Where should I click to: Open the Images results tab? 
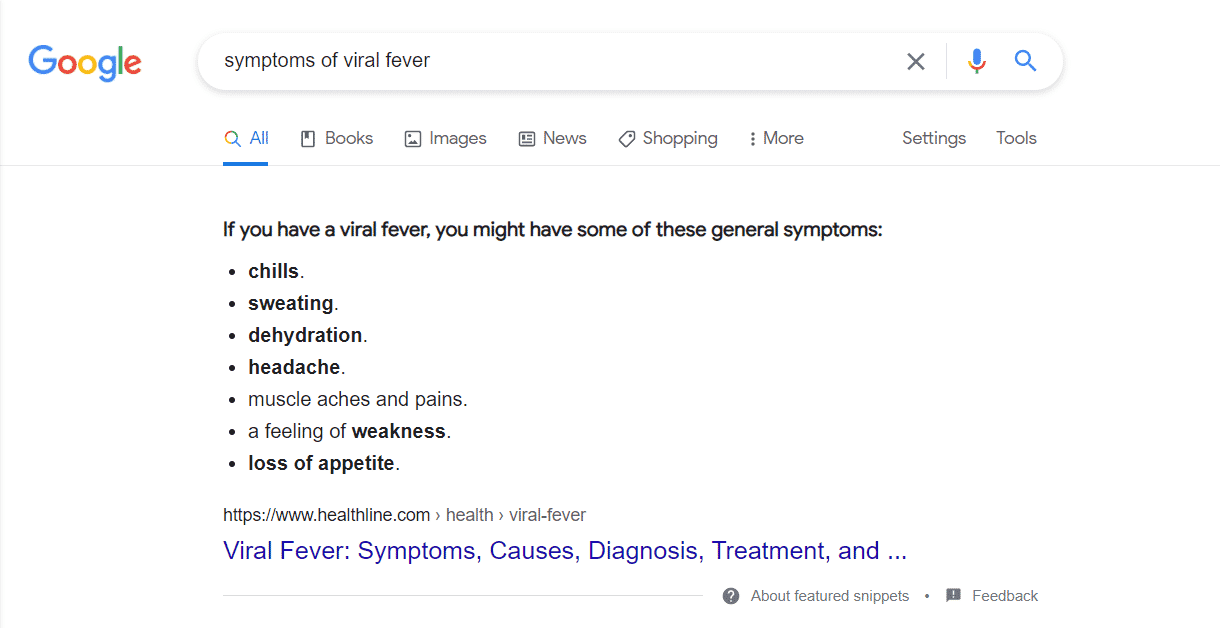tap(457, 139)
